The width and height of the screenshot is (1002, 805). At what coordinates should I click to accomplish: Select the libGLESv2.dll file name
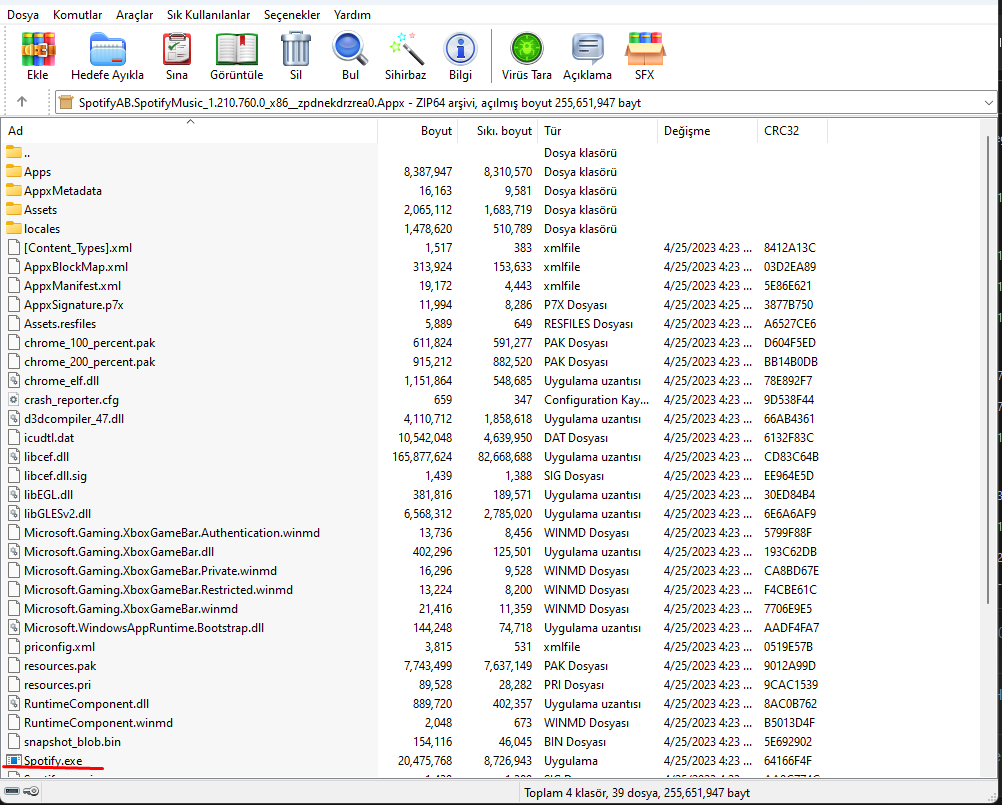[x=58, y=514]
